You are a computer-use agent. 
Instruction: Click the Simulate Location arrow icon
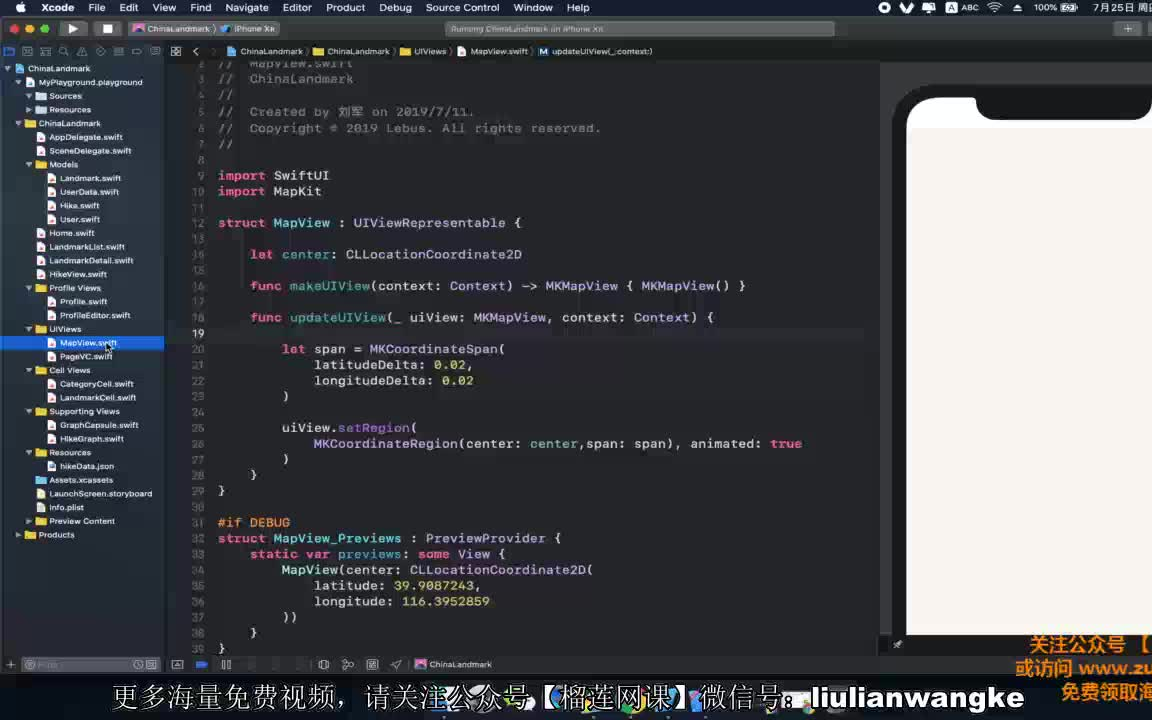396,663
